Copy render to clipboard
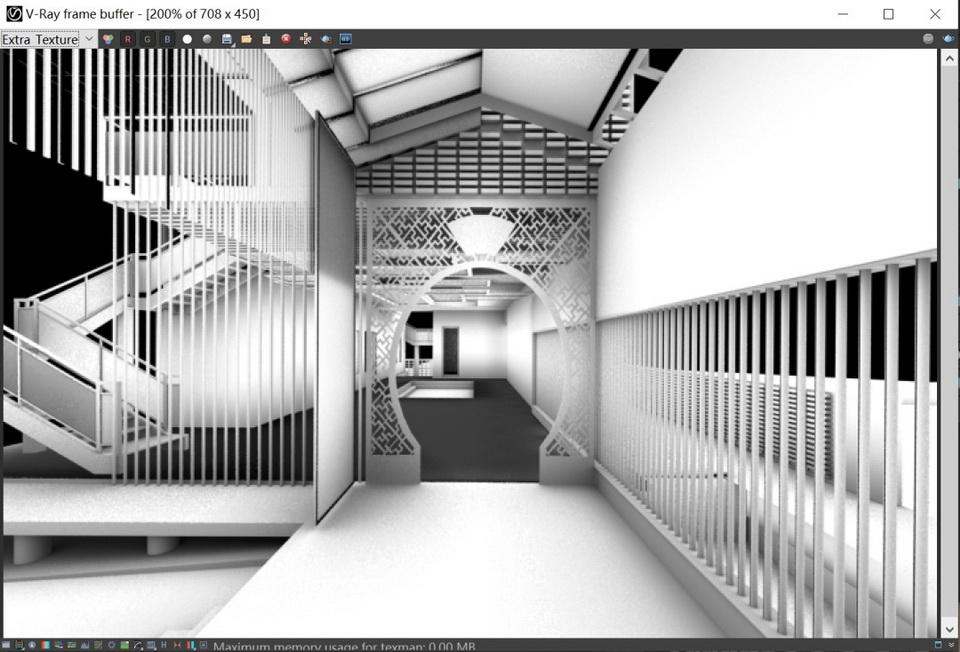 coord(266,39)
